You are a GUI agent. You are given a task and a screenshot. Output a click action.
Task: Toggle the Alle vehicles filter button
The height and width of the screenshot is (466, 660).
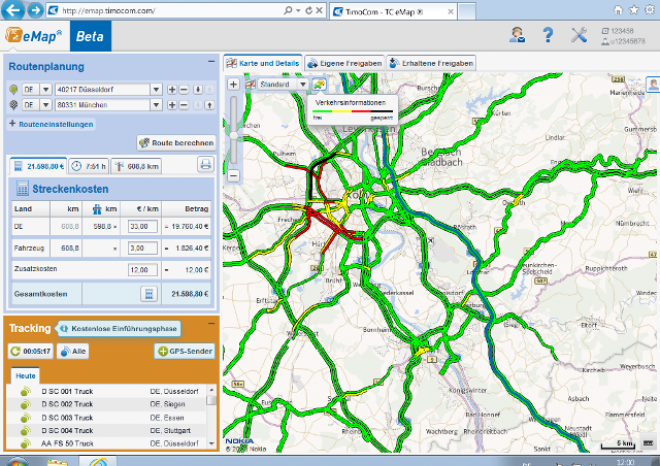pos(72,351)
